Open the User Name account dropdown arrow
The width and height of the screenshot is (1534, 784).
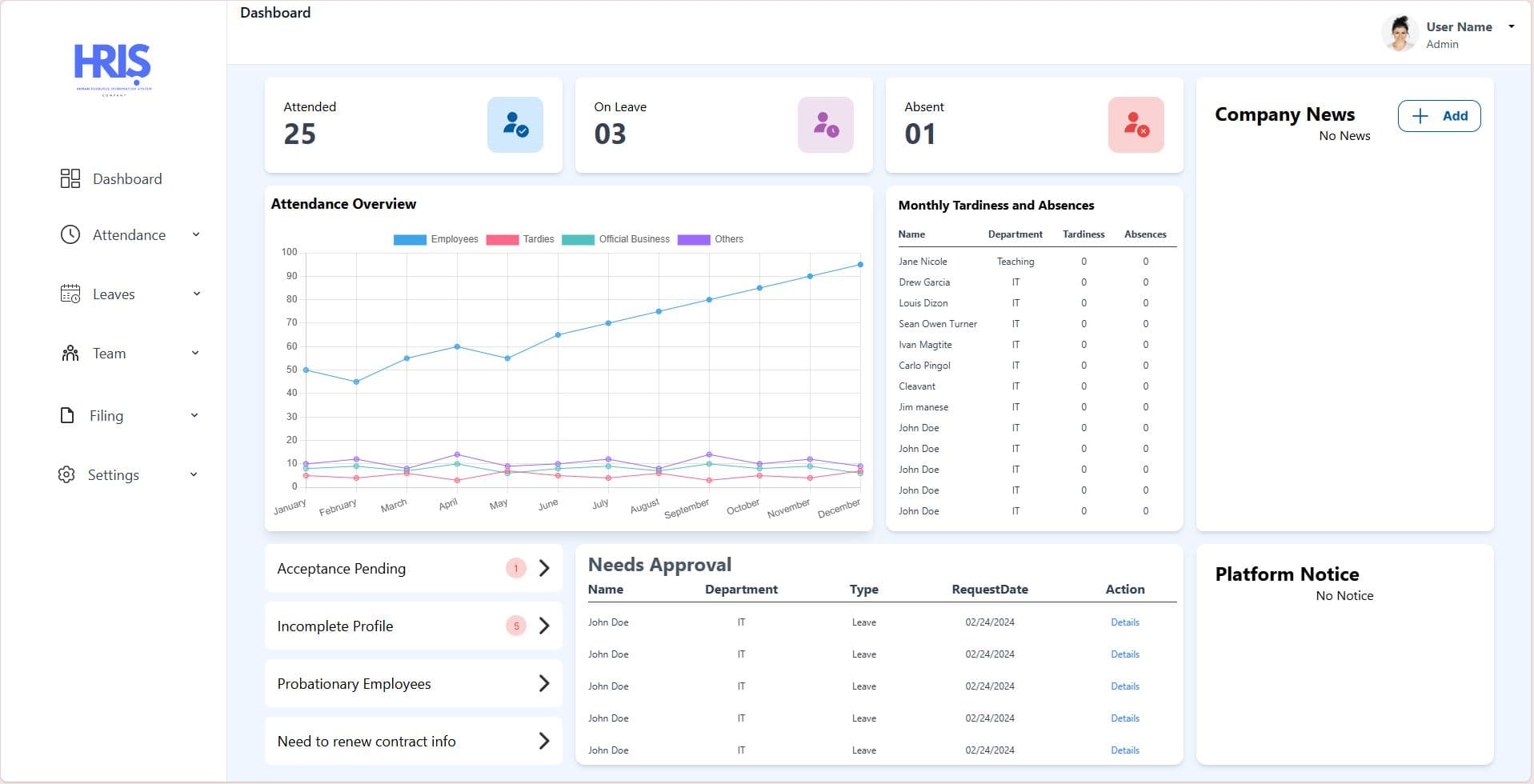pos(1512,26)
